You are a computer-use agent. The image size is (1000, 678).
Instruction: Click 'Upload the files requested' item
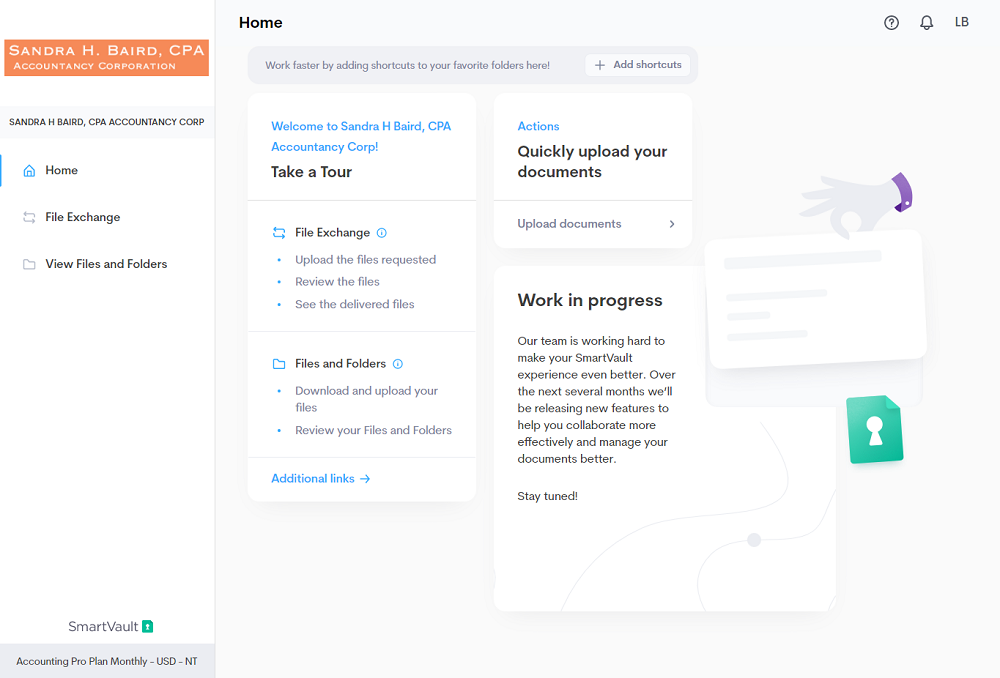pyautogui.click(x=365, y=260)
